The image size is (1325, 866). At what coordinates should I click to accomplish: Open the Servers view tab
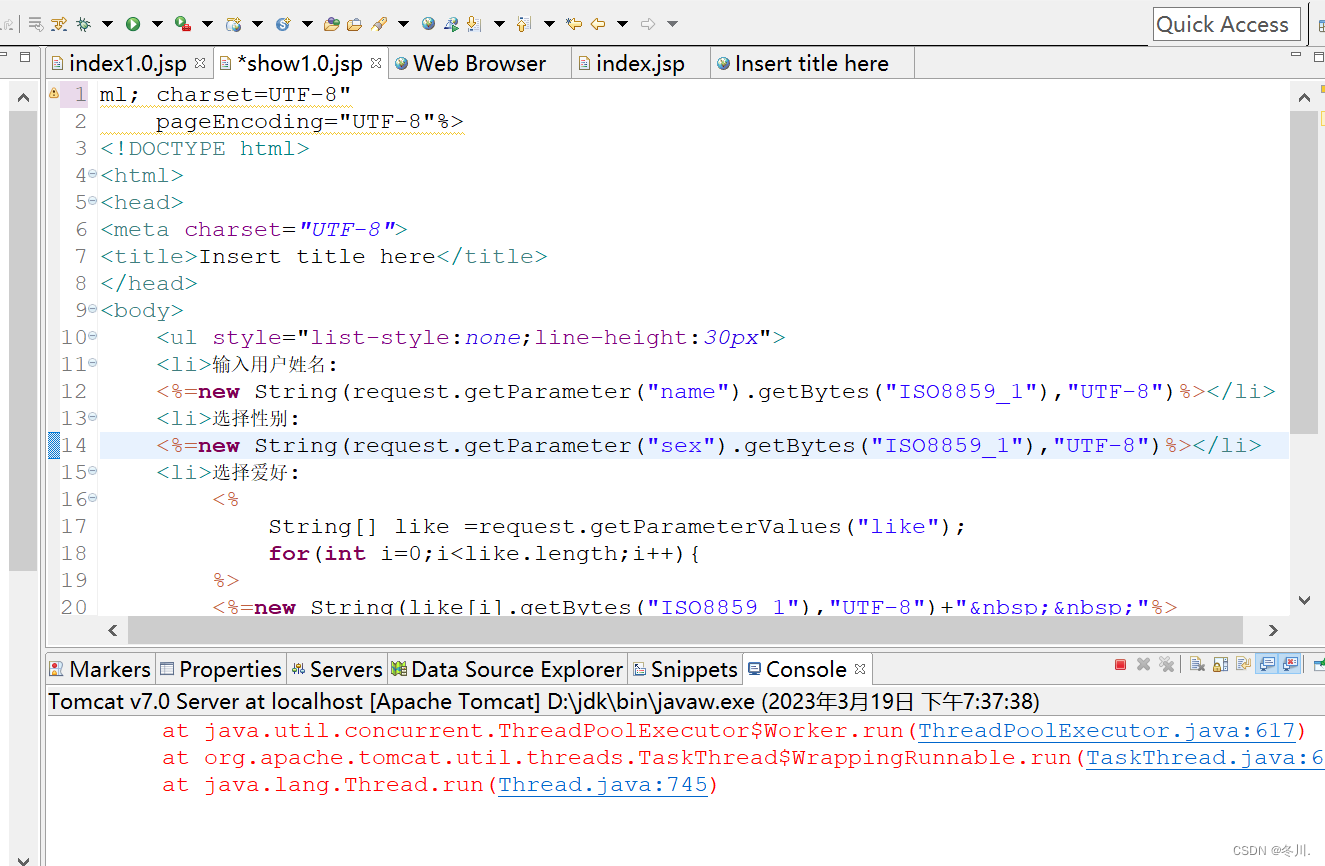point(337,669)
